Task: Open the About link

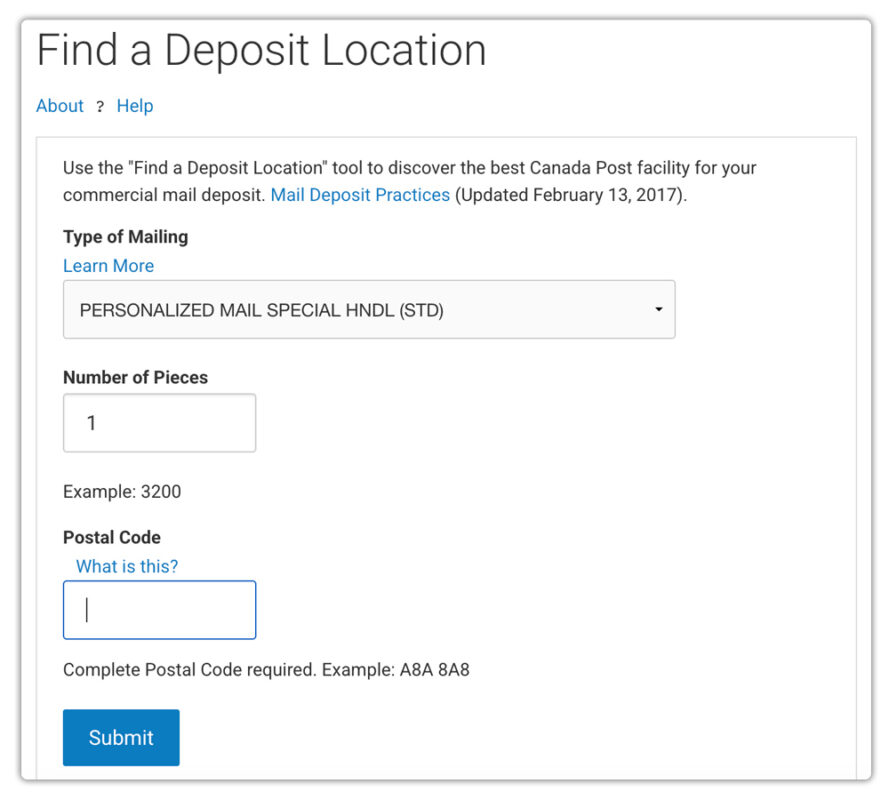Action: coord(60,105)
